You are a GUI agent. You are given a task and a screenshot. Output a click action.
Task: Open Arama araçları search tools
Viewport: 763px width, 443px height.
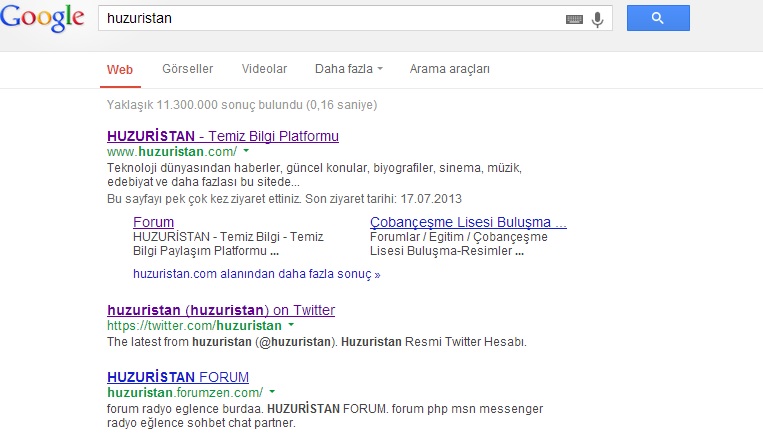tap(449, 69)
